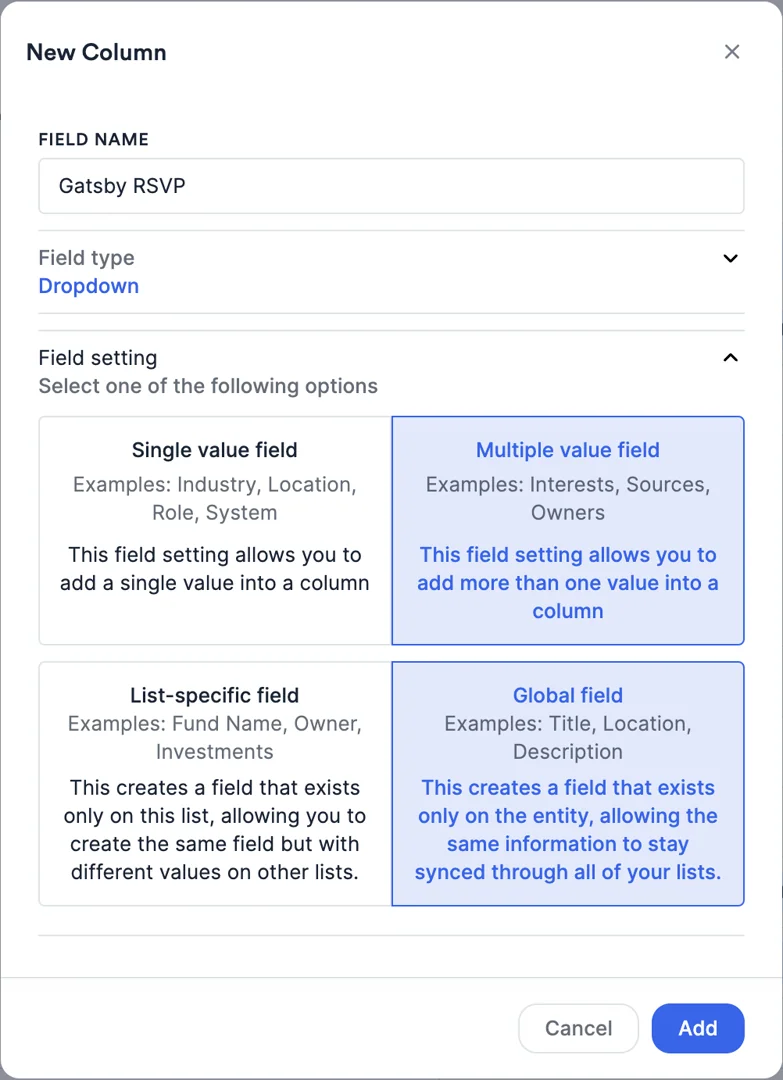783x1080 pixels.
Task: Click inside the Field Name input
Action: (x=390, y=186)
